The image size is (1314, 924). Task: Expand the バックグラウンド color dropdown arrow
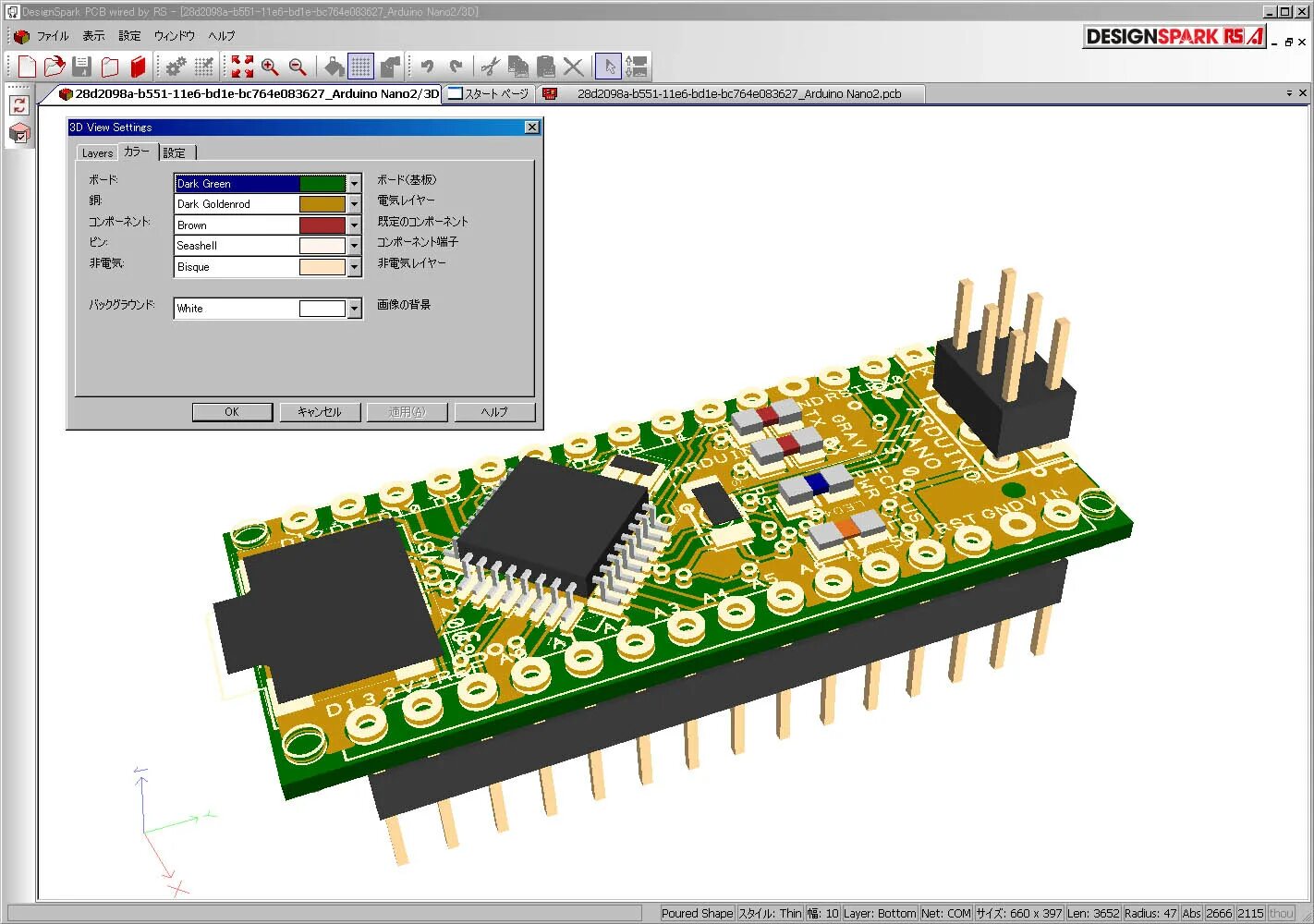354,309
